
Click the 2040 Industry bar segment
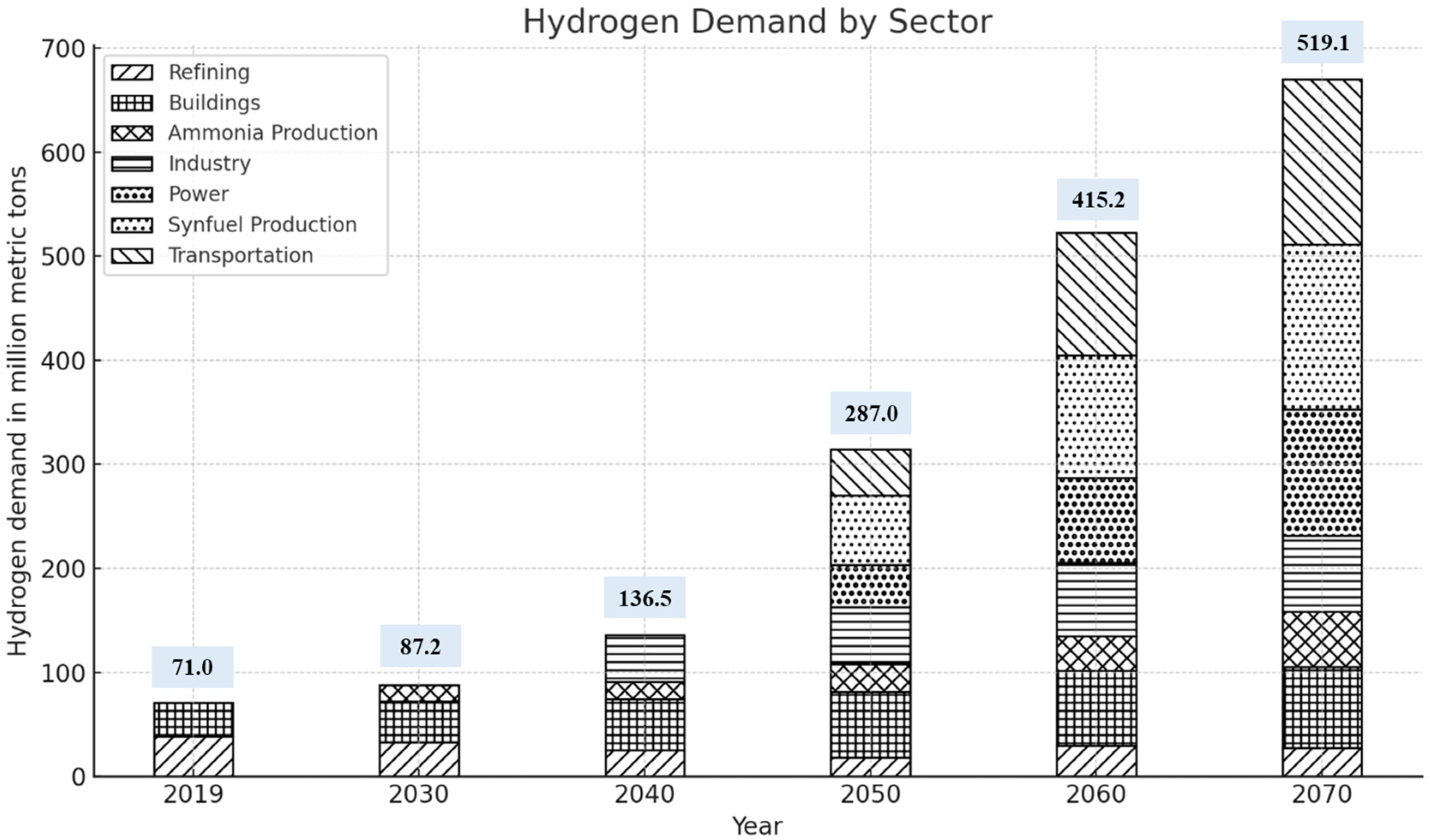[645, 657]
